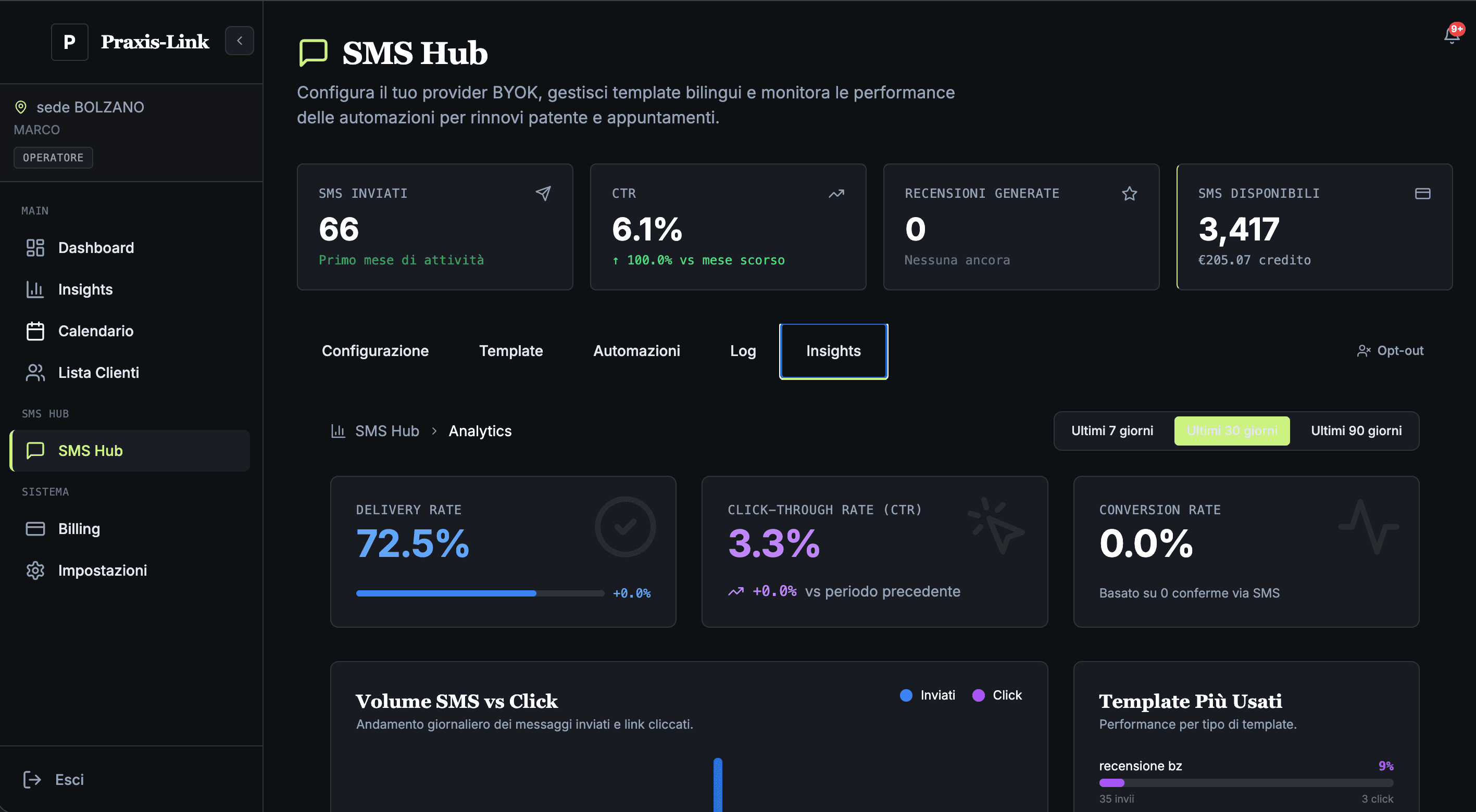Viewport: 1476px width, 812px height.
Task: Click the Opt-out link
Action: tap(1391, 350)
